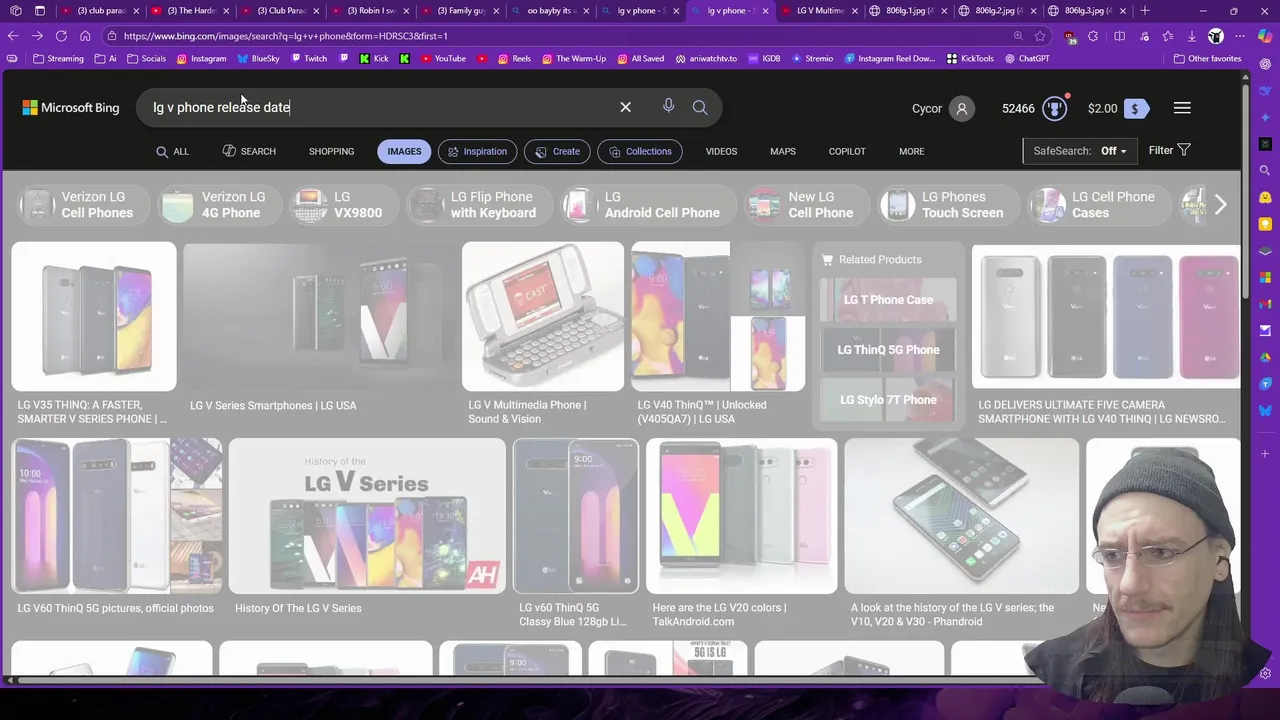Open the browser downloads icon
The image size is (1280, 720).
pos(1192,36)
